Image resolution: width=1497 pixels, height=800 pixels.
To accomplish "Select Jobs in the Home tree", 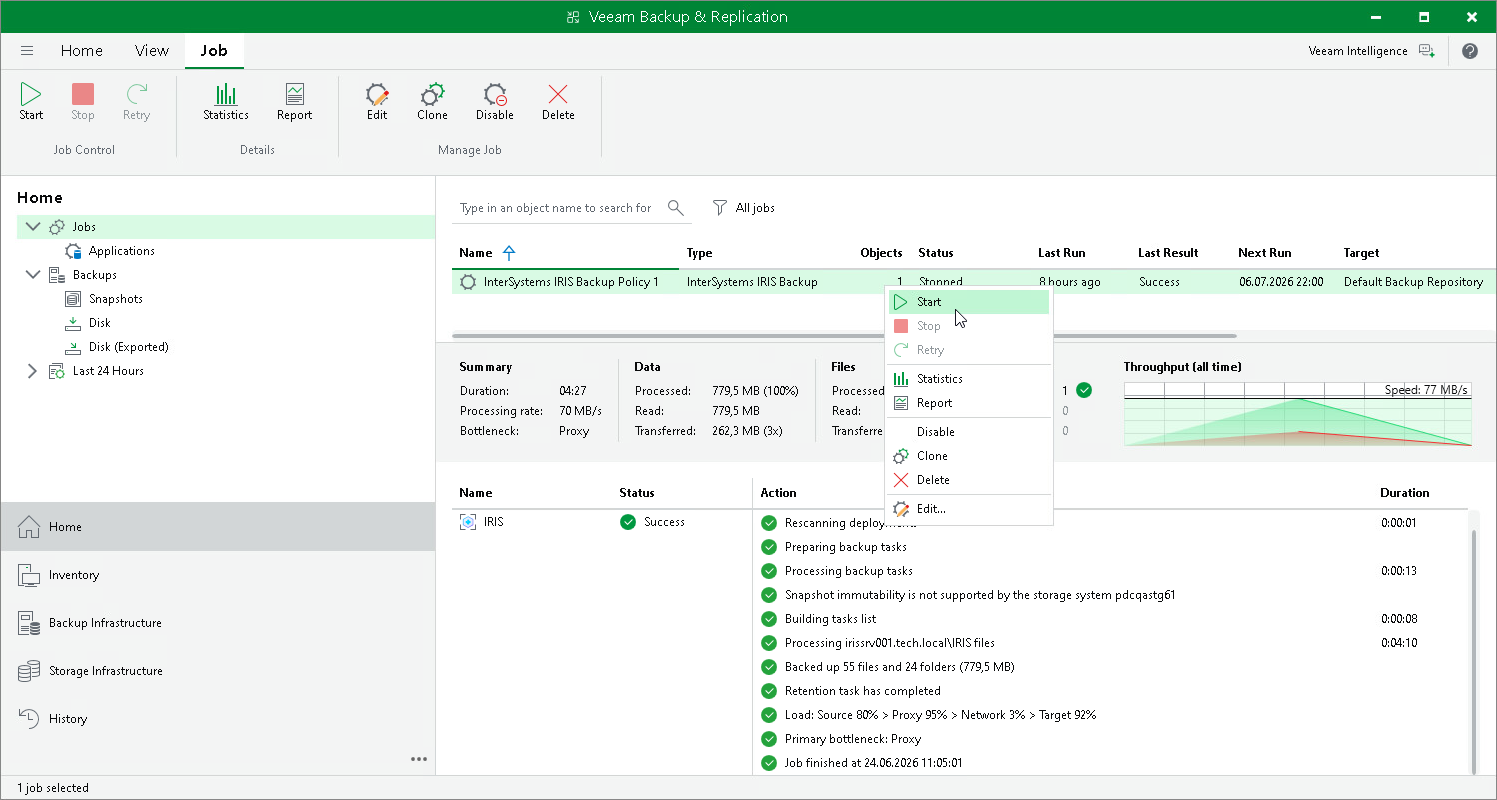I will (84, 227).
